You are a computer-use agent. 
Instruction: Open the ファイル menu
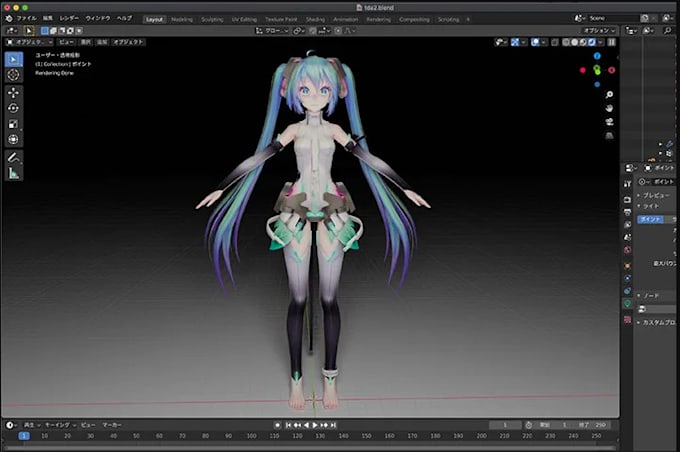point(26,18)
